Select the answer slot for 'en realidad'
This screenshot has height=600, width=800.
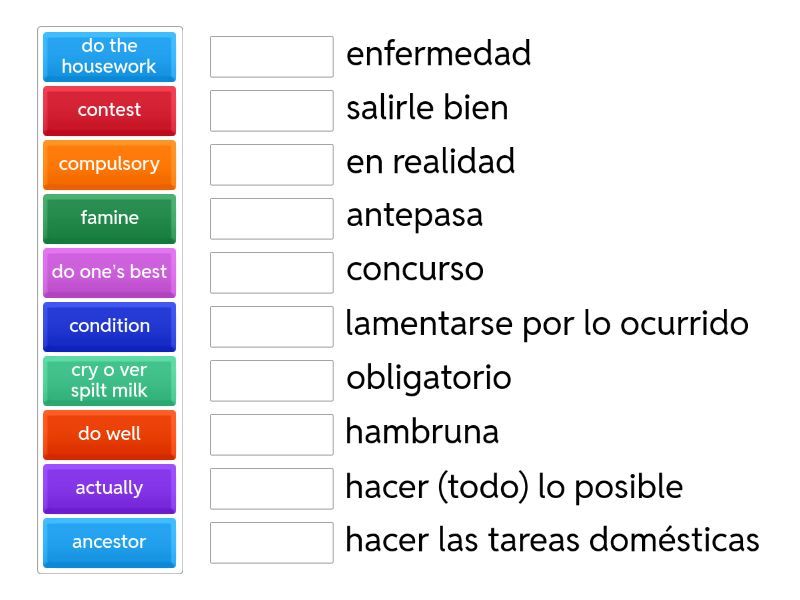(x=271, y=164)
